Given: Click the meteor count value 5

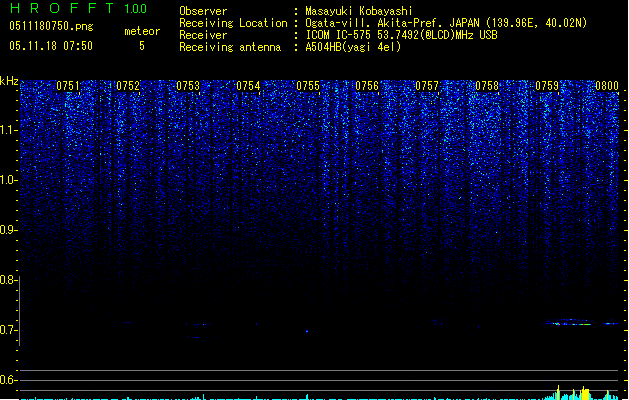Looking at the screenshot, I should (x=142, y=46).
